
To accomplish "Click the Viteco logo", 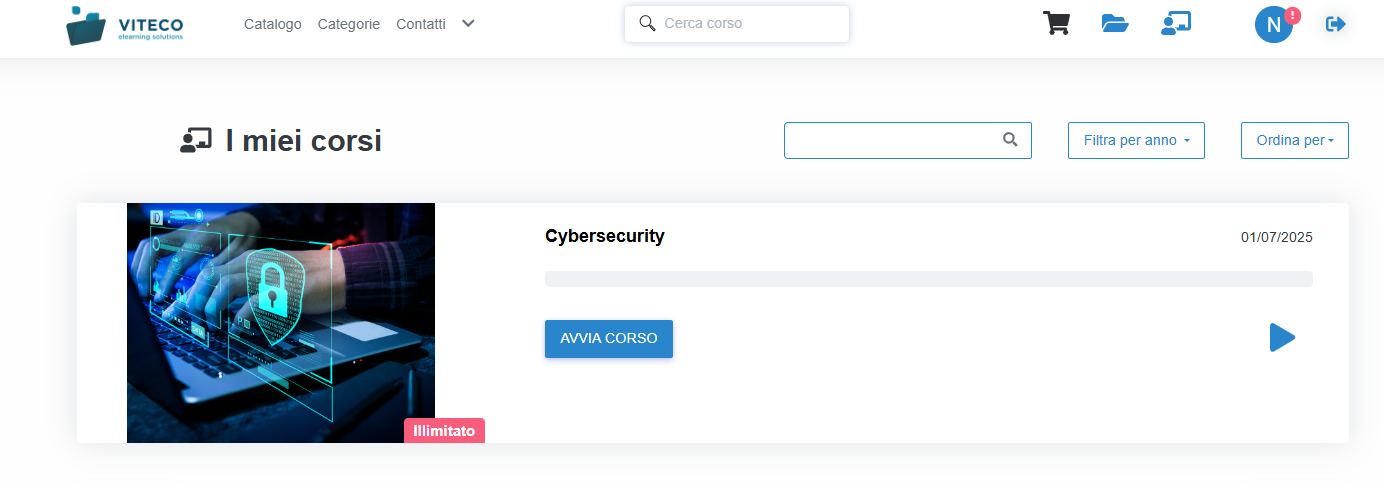I will click(x=125, y=25).
